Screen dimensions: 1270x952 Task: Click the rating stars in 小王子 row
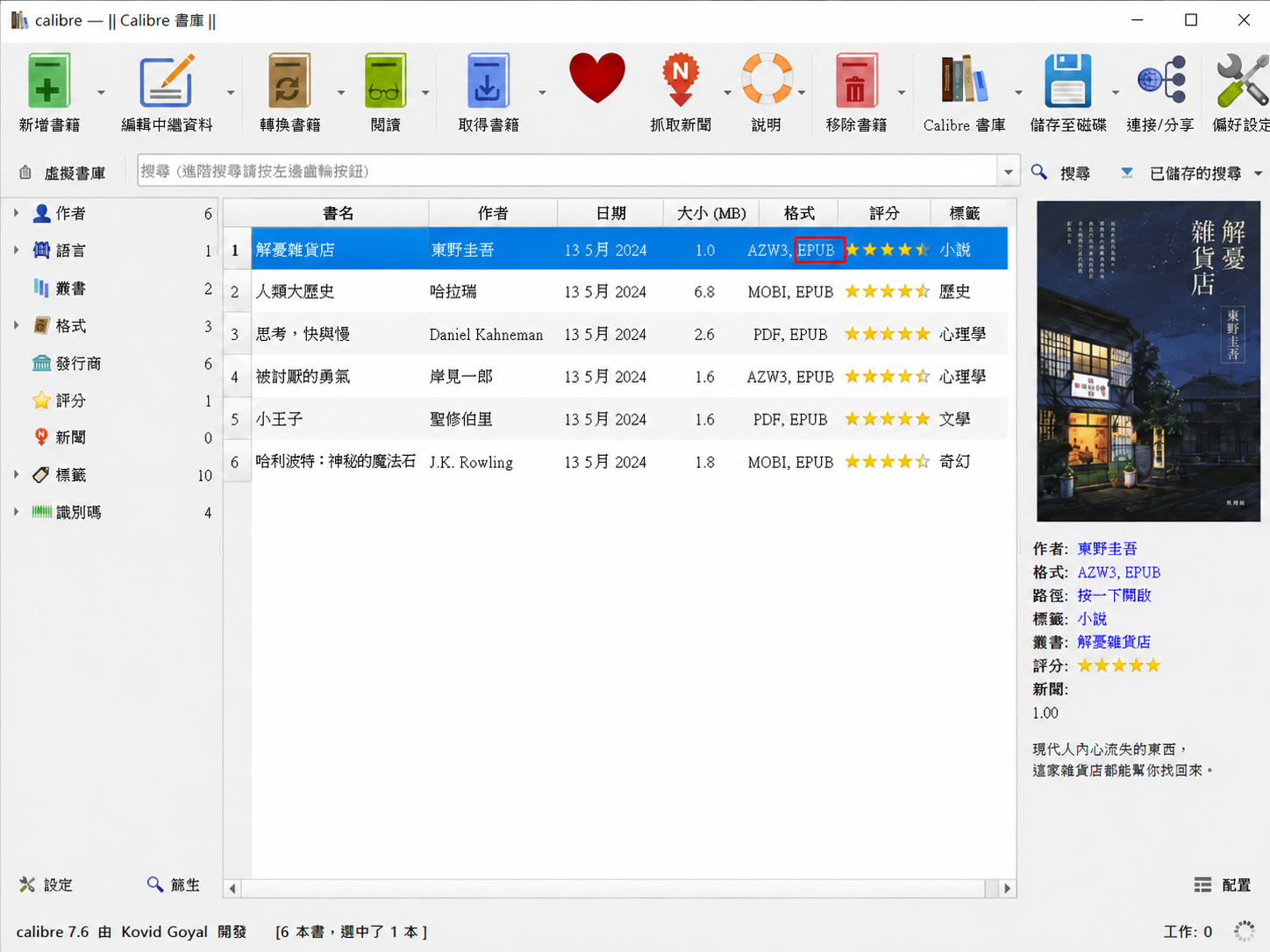[x=887, y=419]
